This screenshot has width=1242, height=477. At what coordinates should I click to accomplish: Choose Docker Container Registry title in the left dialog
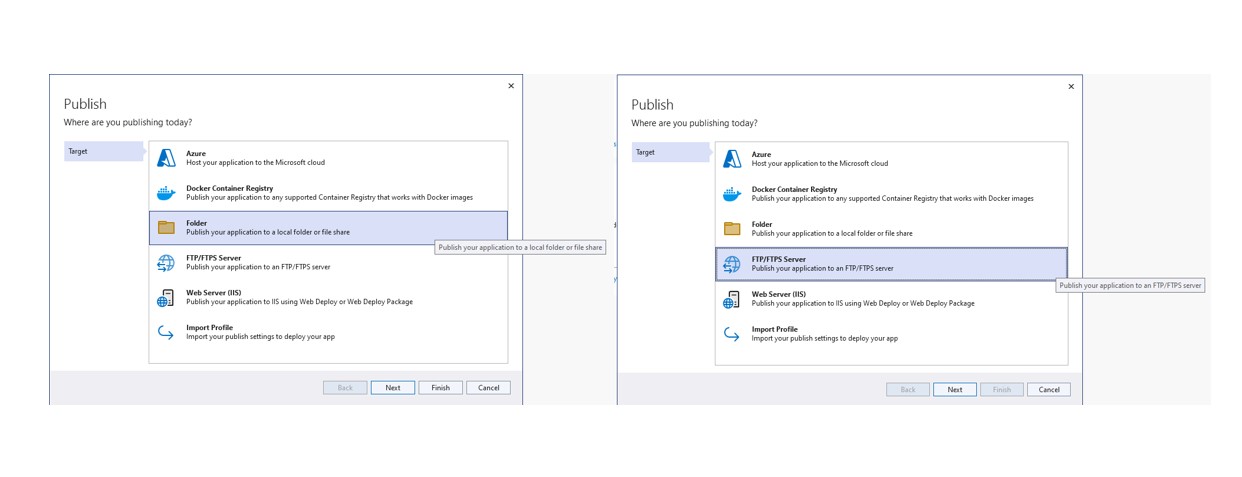click(229, 188)
